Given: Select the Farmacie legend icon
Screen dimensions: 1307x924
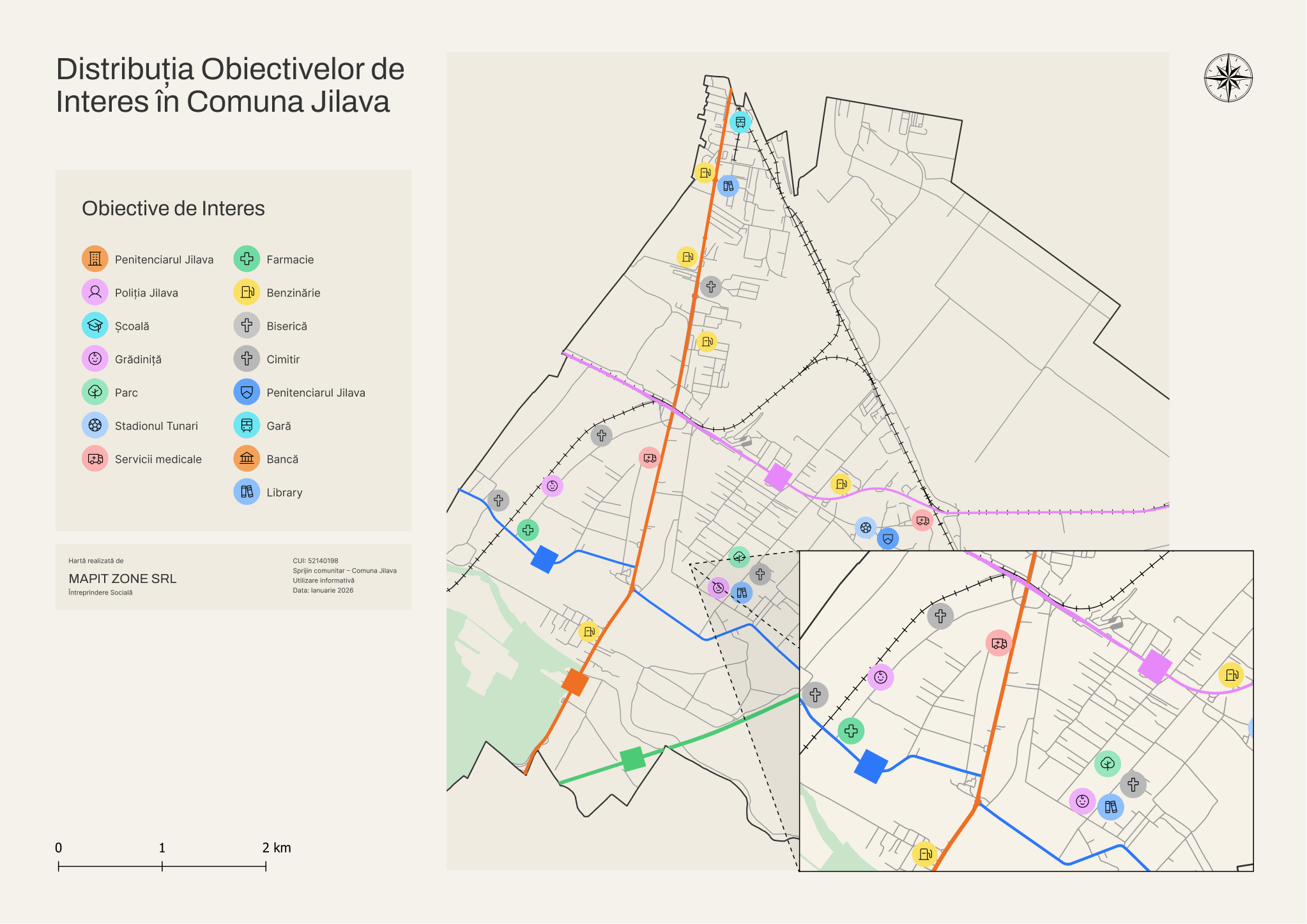Looking at the screenshot, I should pyautogui.click(x=247, y=259).
